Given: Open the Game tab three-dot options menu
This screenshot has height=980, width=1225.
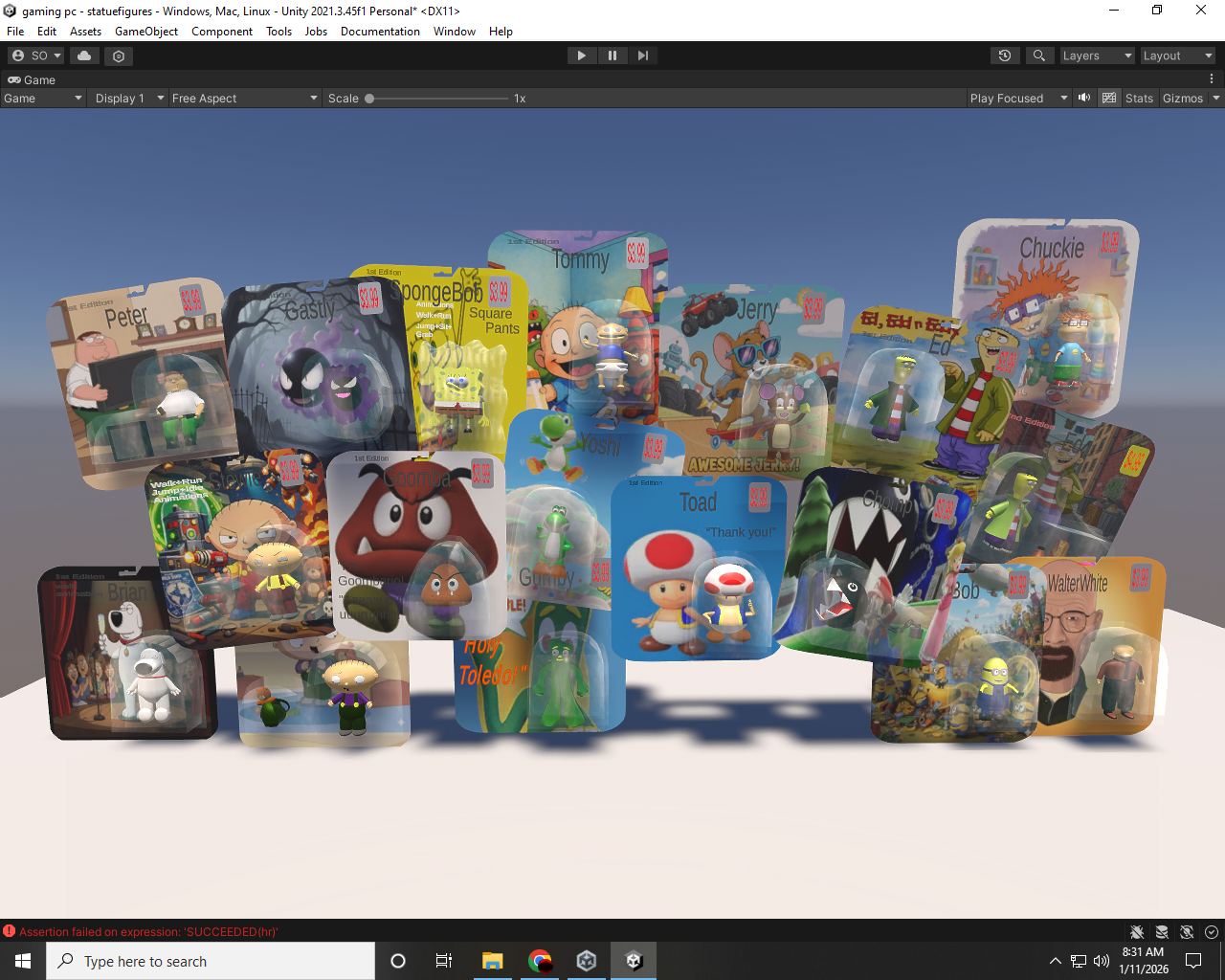Looking at the screenshot, I should (1212, 79).
